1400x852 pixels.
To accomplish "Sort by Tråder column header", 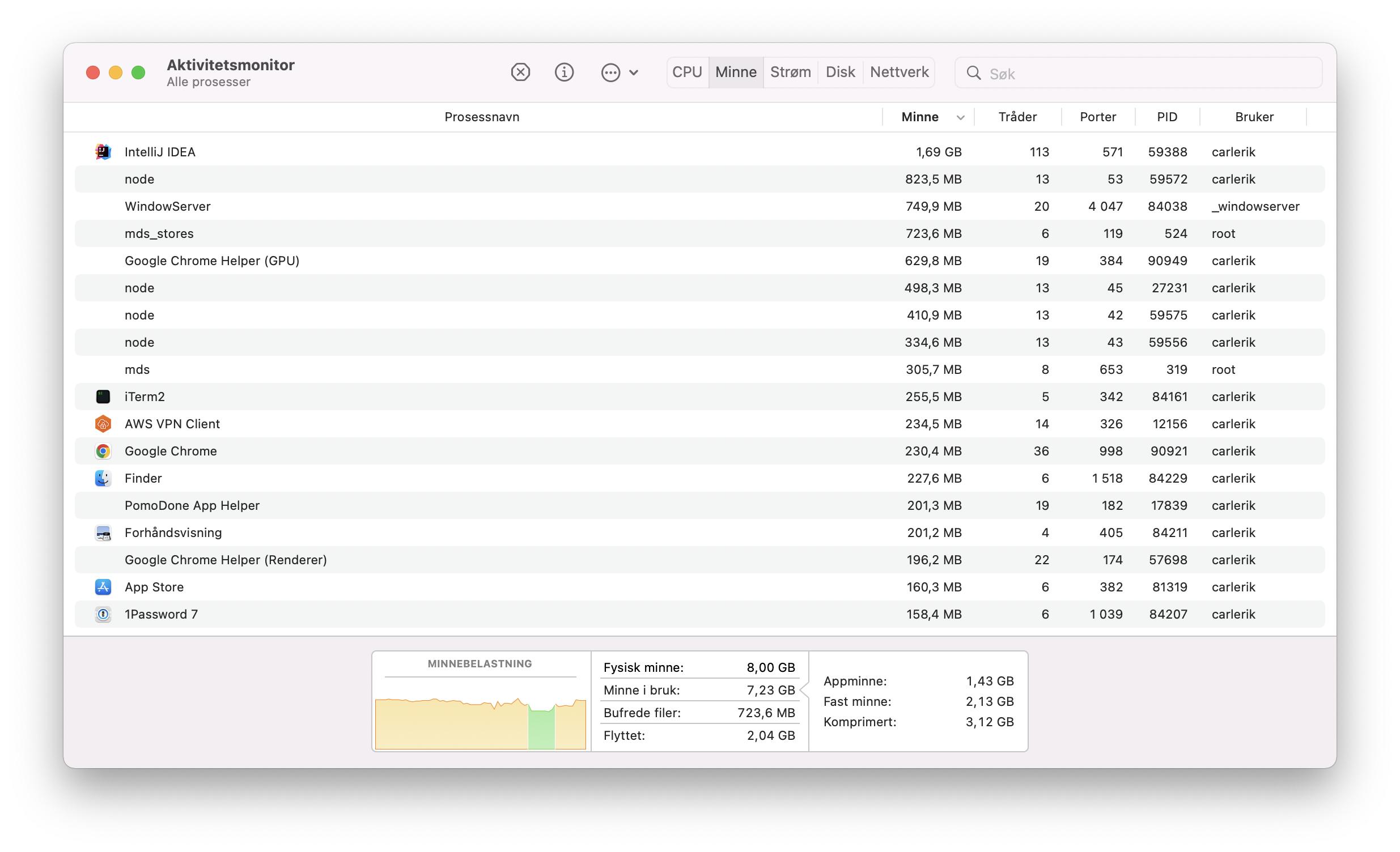I will point(1017,117).
